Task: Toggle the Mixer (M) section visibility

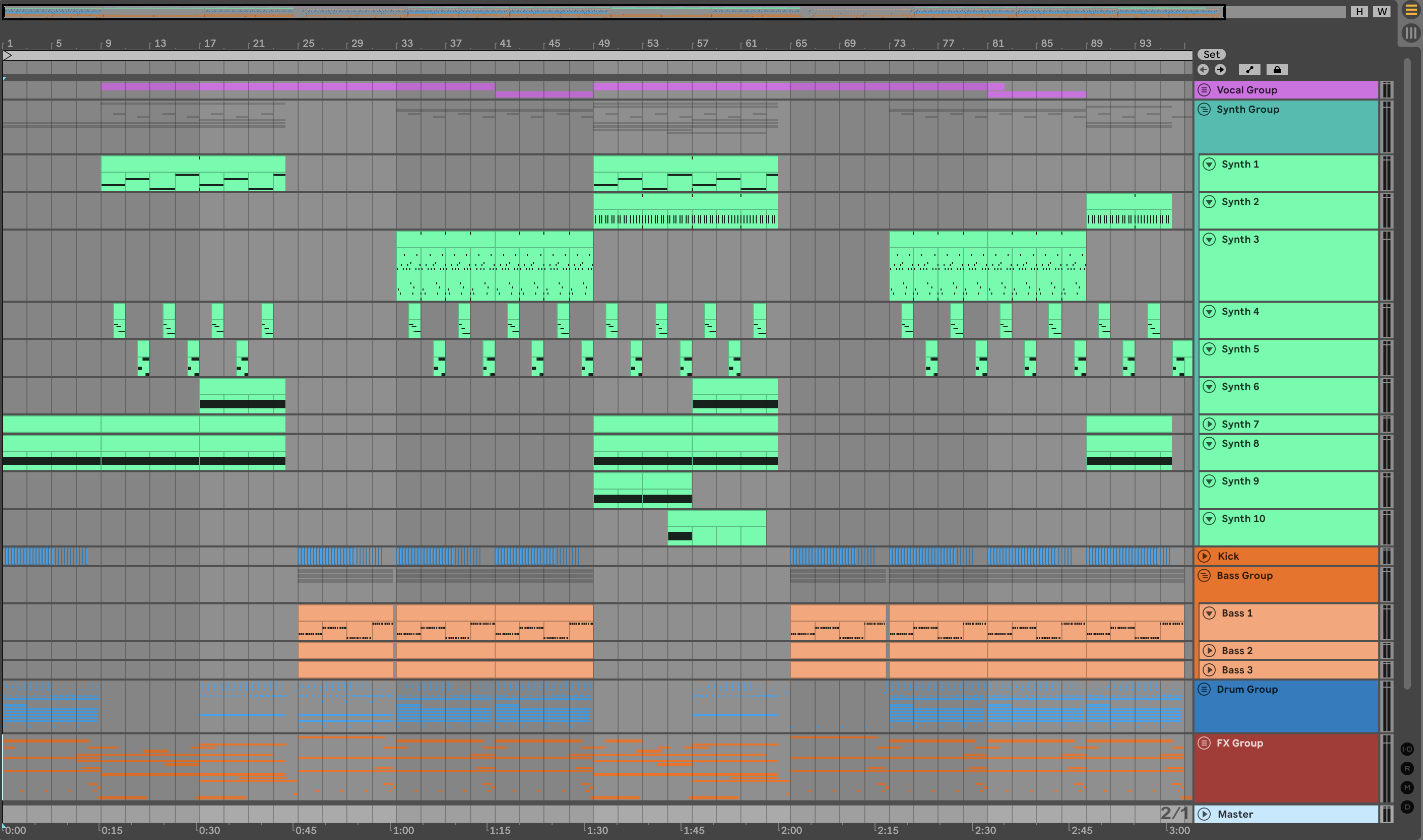Action: [x=1407, y=788]
